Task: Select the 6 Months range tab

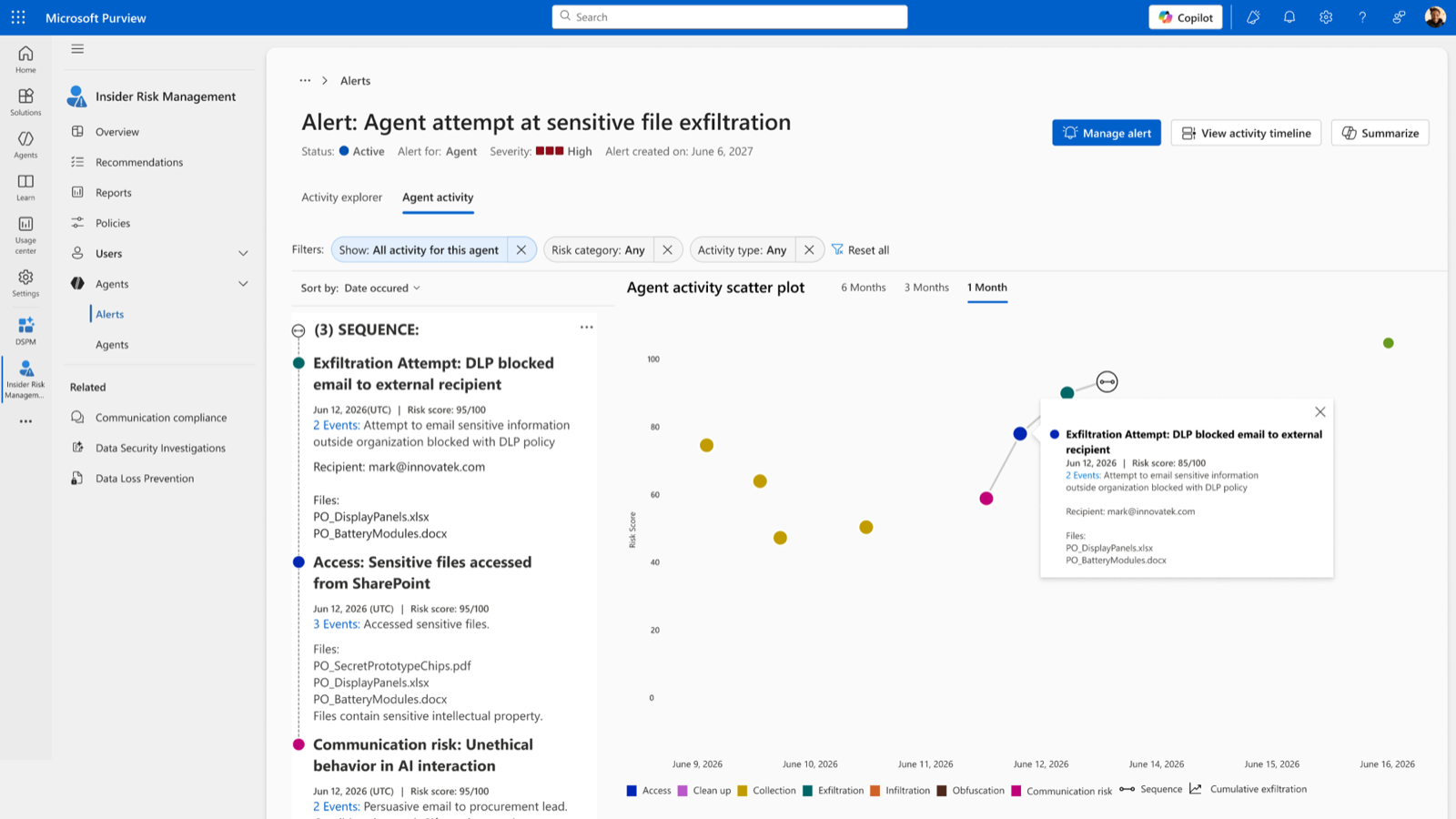Action: pyautogui.click(x=863, y=288)
